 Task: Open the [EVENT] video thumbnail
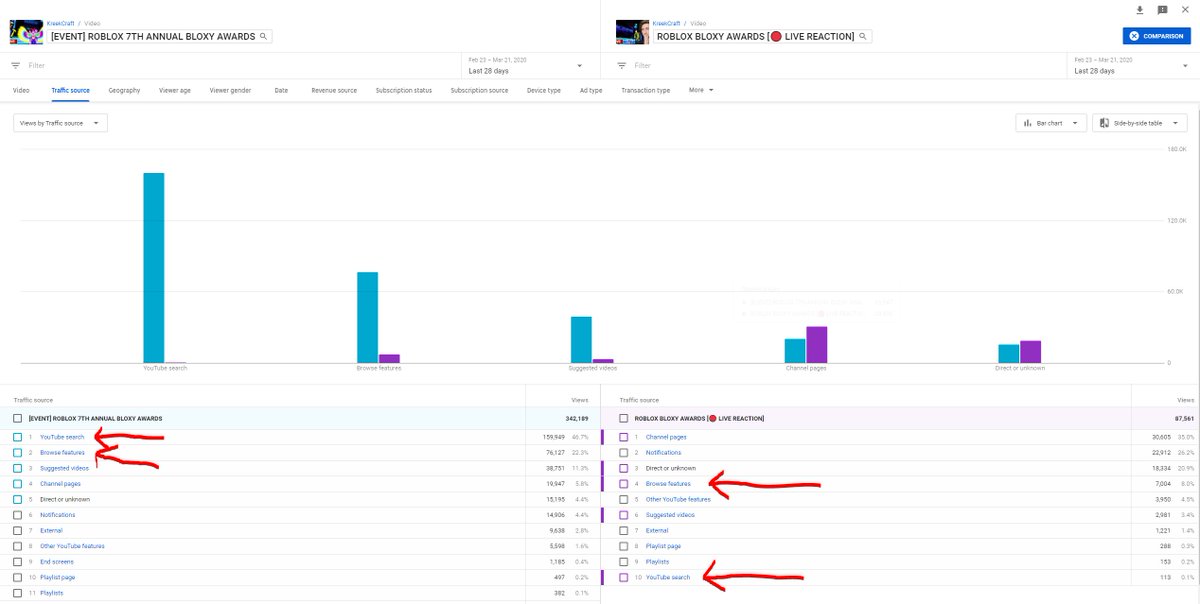26,32
